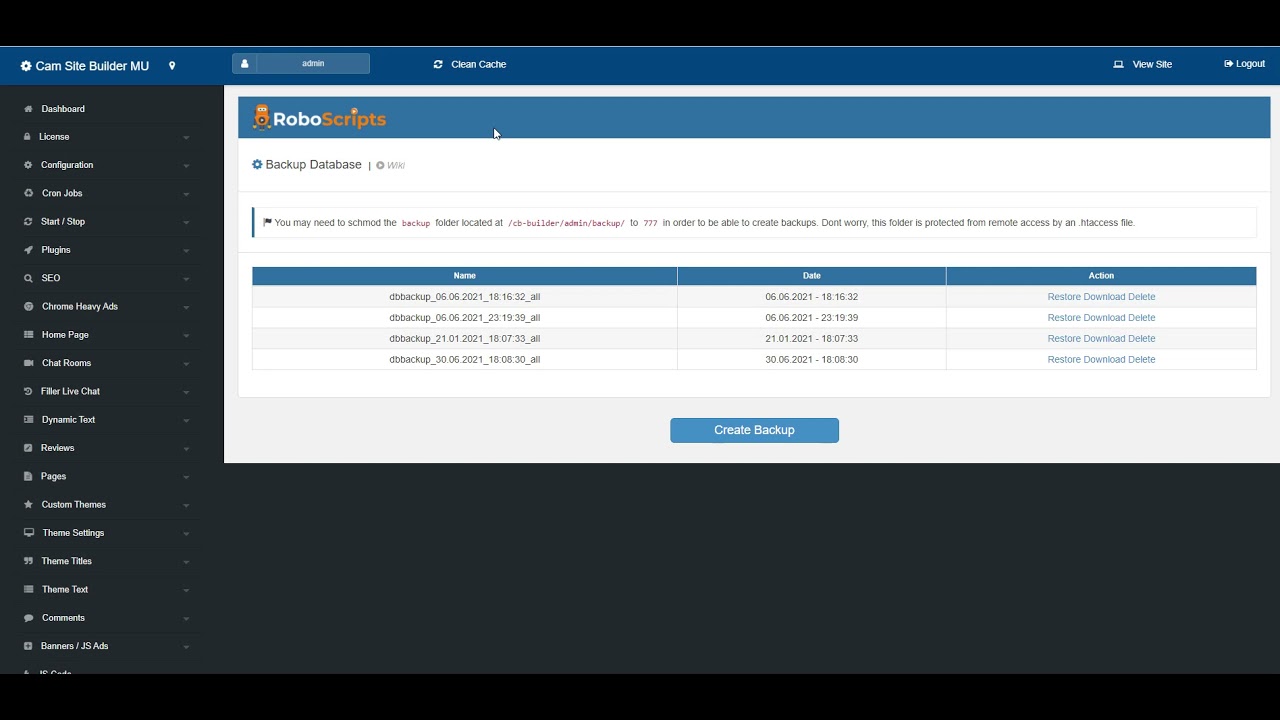Expand the Chrome Heavy Ads arrow
This screenshot has height=720, width=1280.
coord(186,307)
